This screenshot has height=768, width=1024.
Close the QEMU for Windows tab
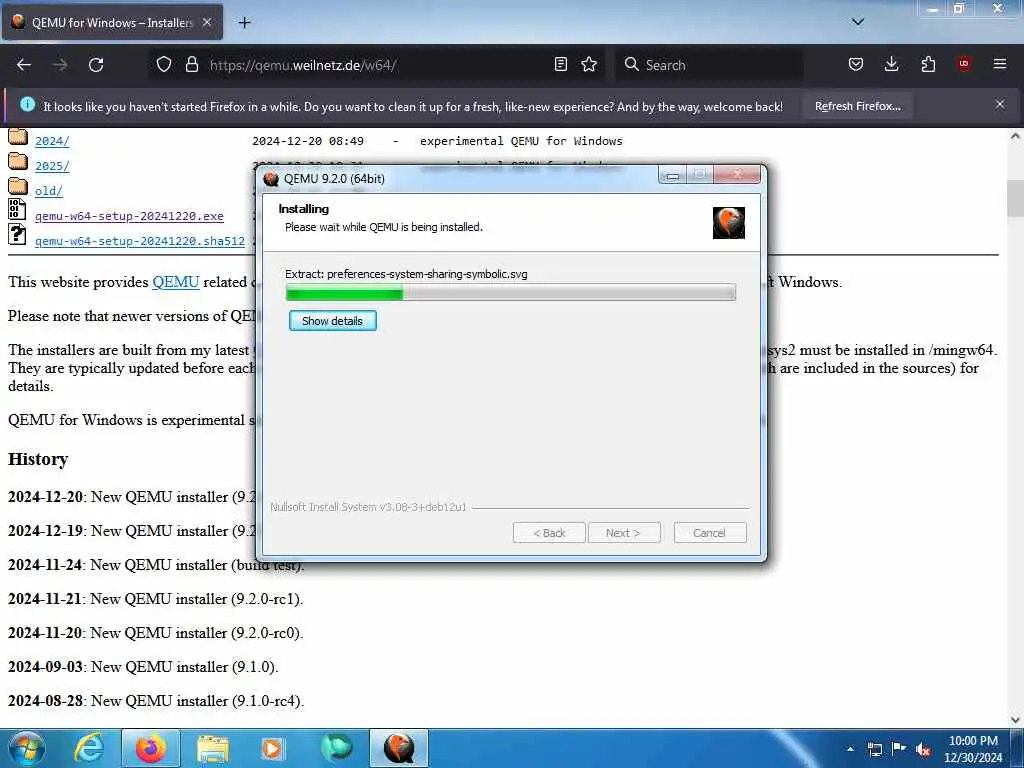pos(207,22)
